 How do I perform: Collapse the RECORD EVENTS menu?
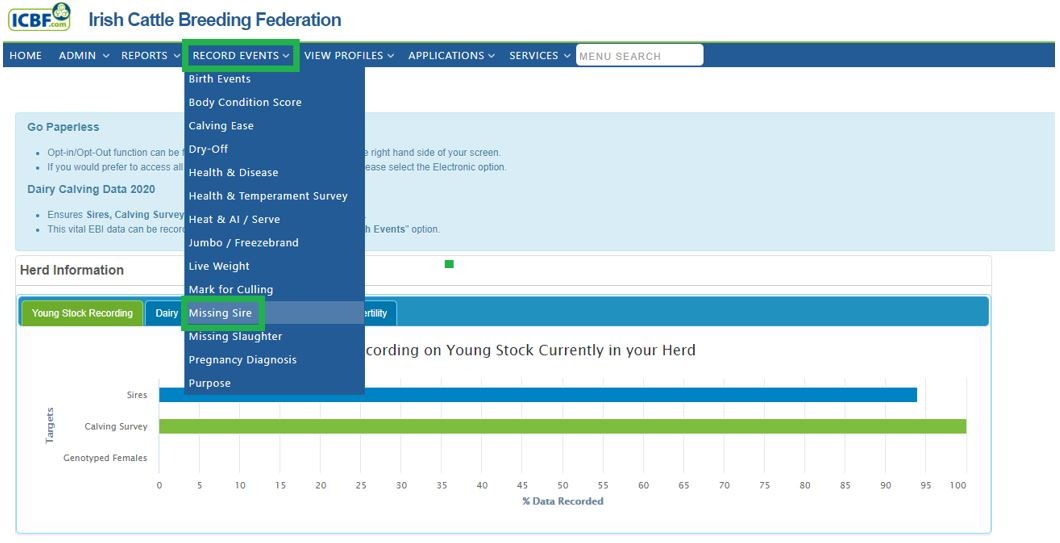[x=241, y=55]
